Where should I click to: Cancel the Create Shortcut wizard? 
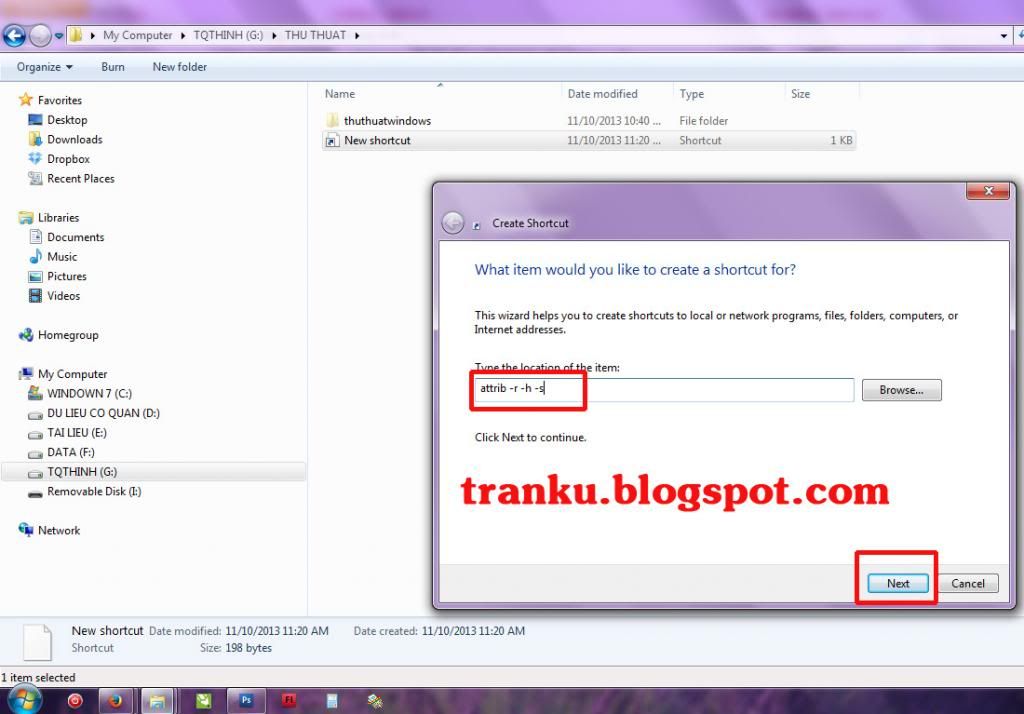tap(968, 583)
